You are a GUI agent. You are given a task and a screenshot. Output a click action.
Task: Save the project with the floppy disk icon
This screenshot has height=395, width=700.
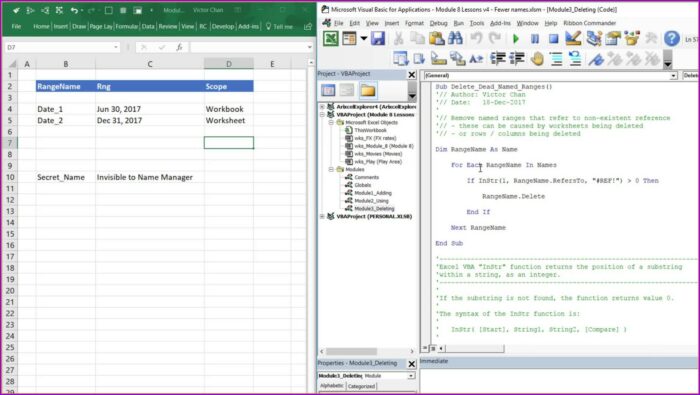tap(378, 39)
